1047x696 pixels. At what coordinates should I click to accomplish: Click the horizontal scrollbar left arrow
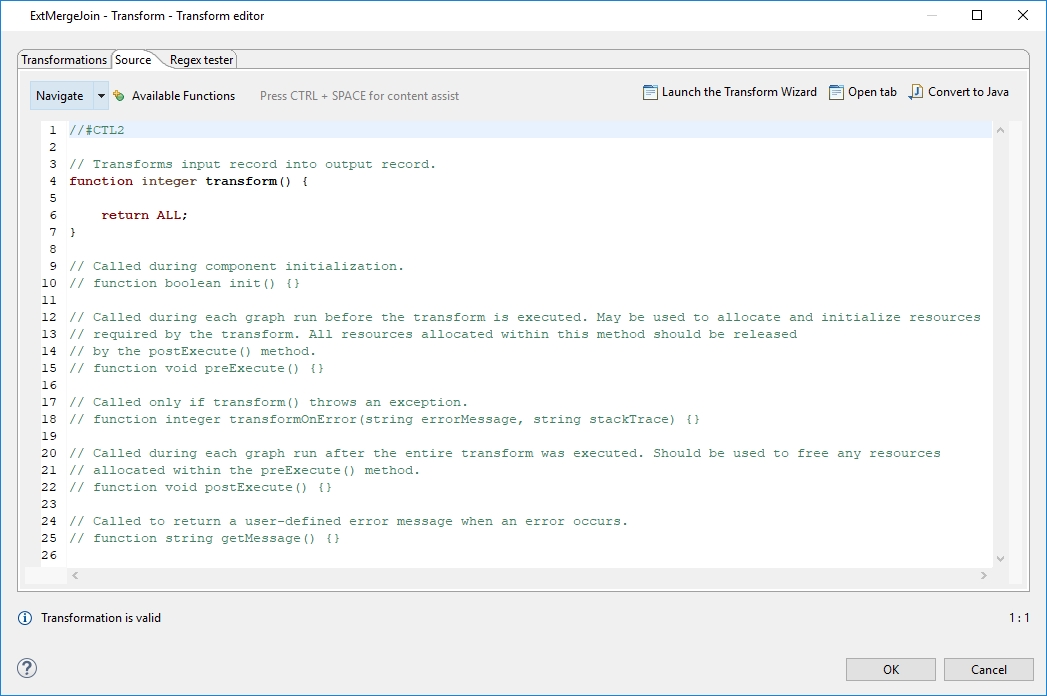pyautogui.click(x=75, y=576)
